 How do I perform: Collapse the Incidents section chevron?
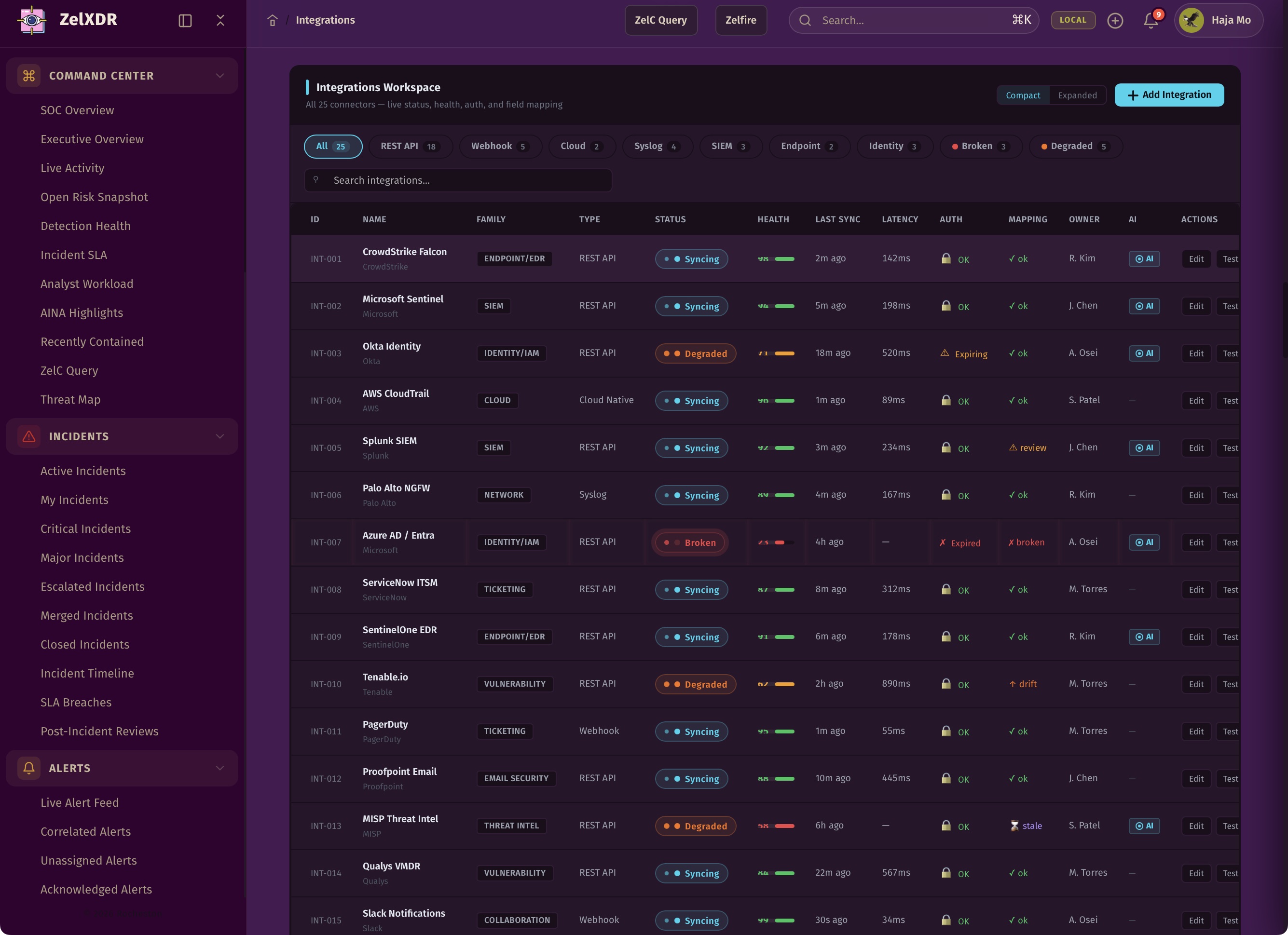click(x=220, y=436)
